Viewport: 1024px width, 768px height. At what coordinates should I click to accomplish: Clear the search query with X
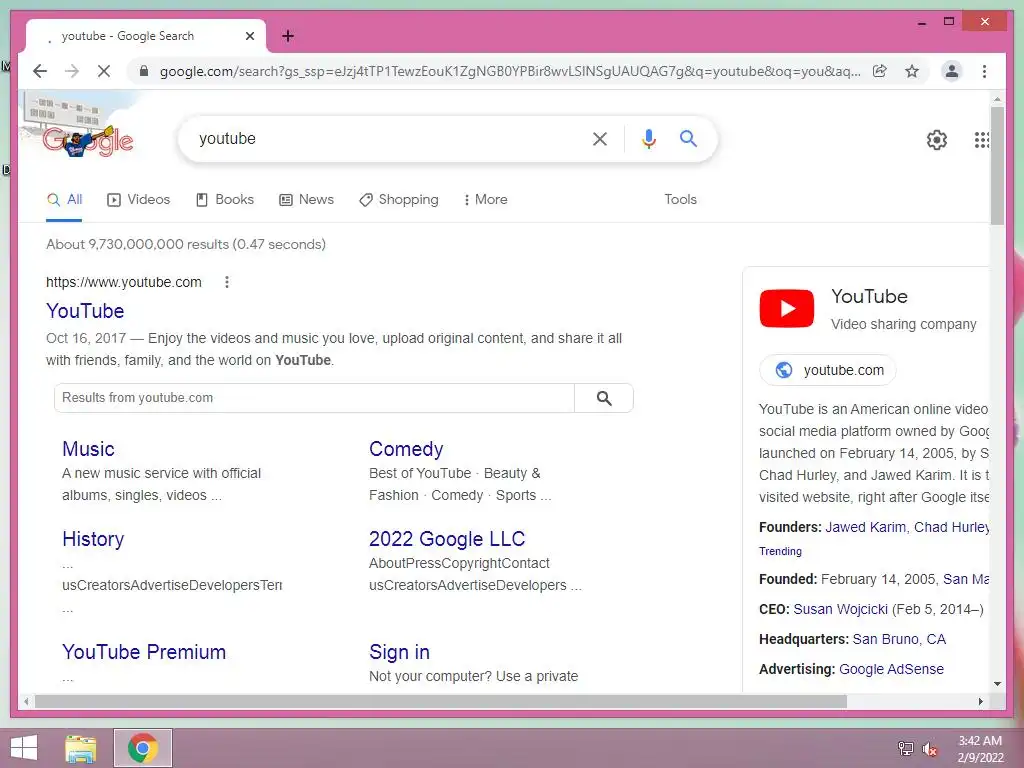[x=600, y=138]
